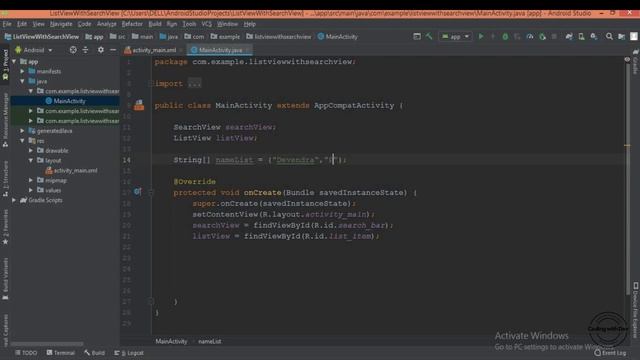Click the editor vertical scrollbar
Screen dimensions: 640x360
pyautogui.click(x=628, y=180)
